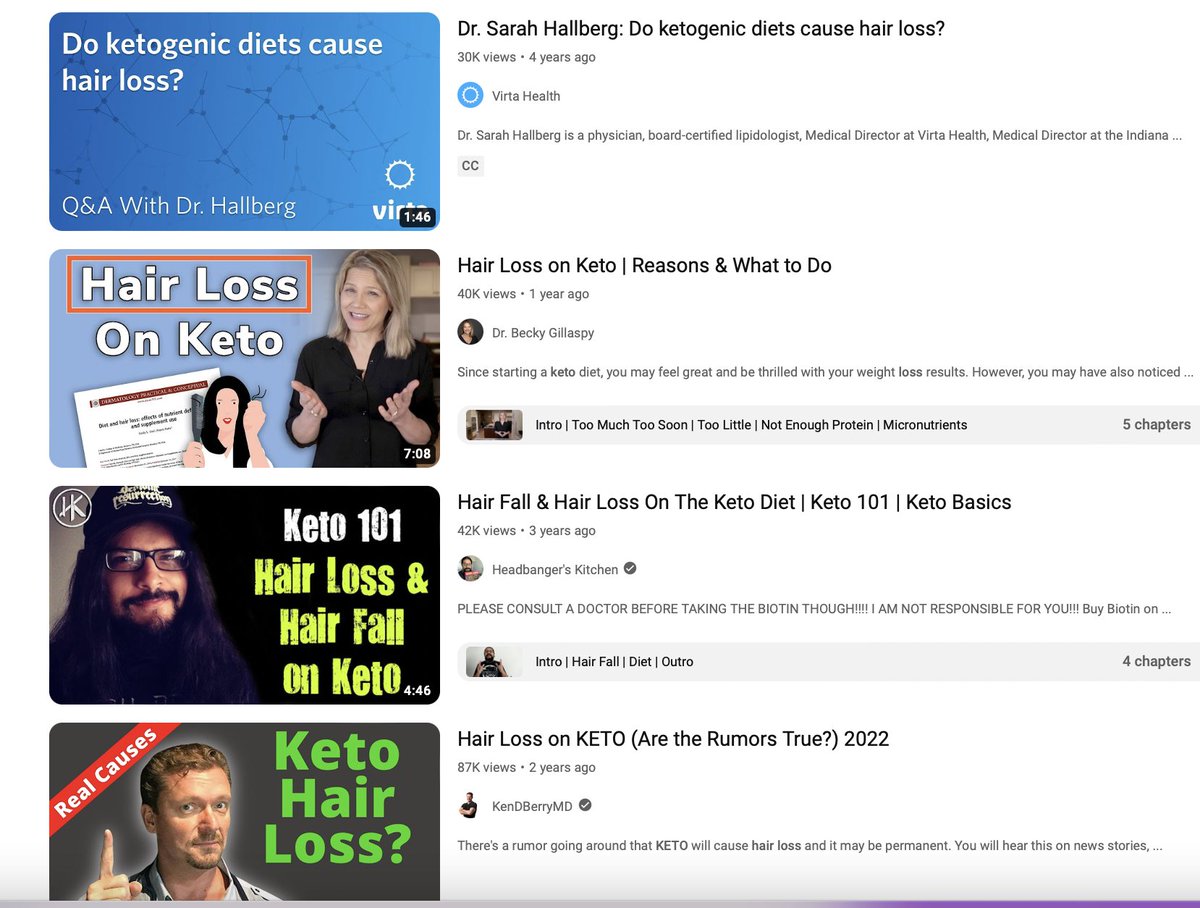Click '30K views • 4 years ago' text

[526, 57]
